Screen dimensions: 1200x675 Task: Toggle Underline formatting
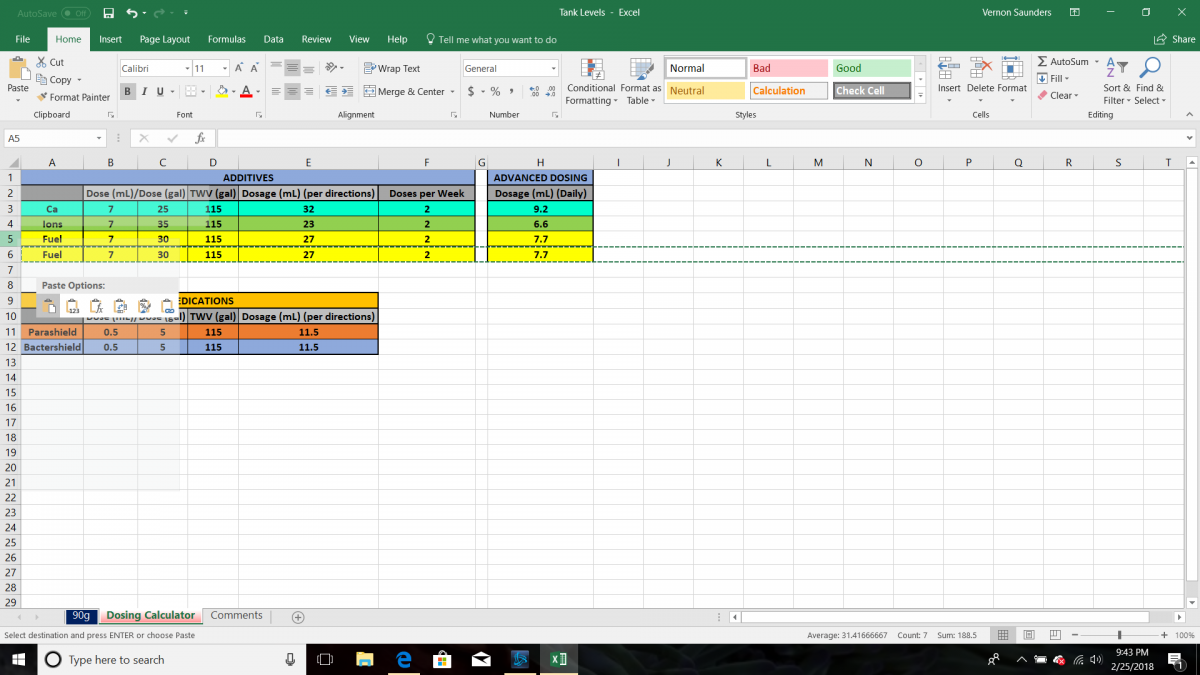click(x=158, y=91)
